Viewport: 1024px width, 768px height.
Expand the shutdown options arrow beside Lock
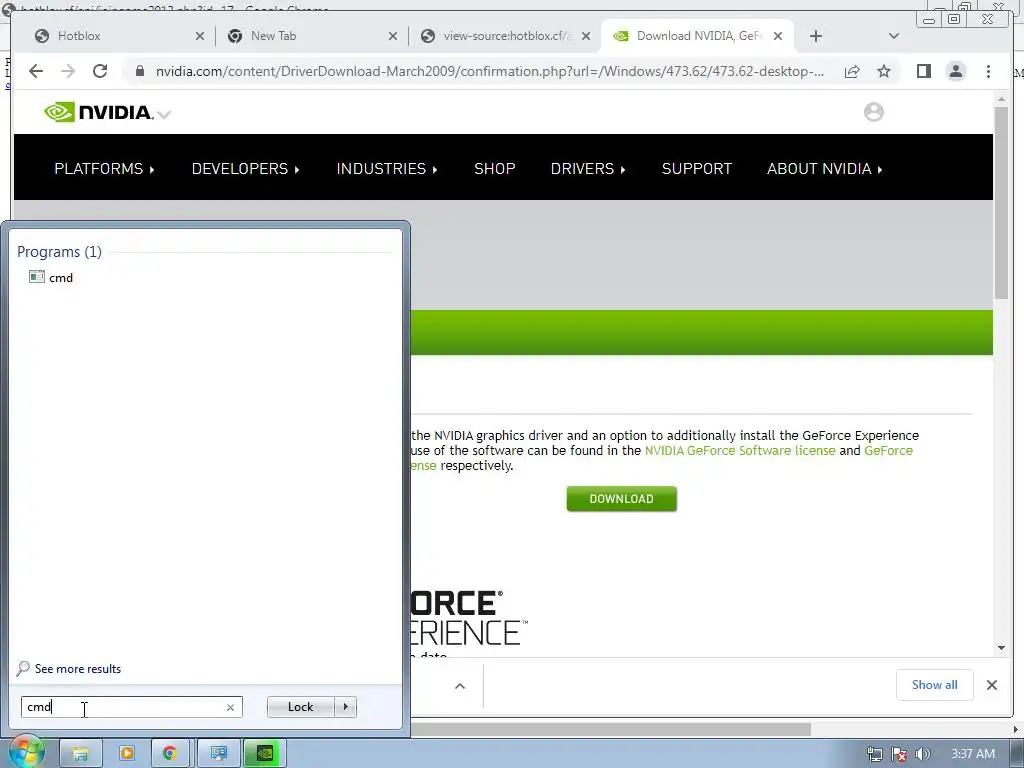(345, 707)
